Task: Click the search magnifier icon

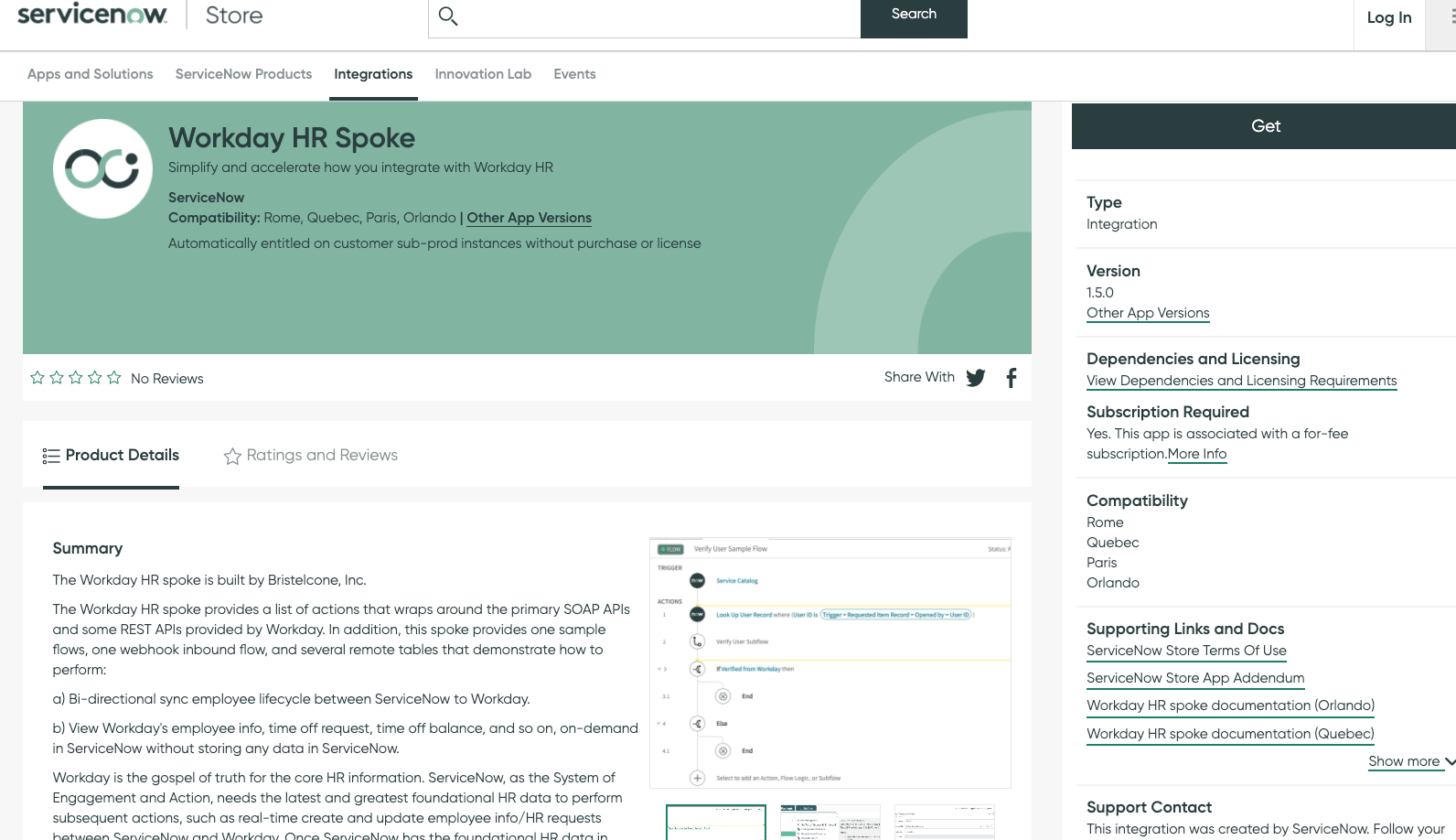Action: point(448,16)
